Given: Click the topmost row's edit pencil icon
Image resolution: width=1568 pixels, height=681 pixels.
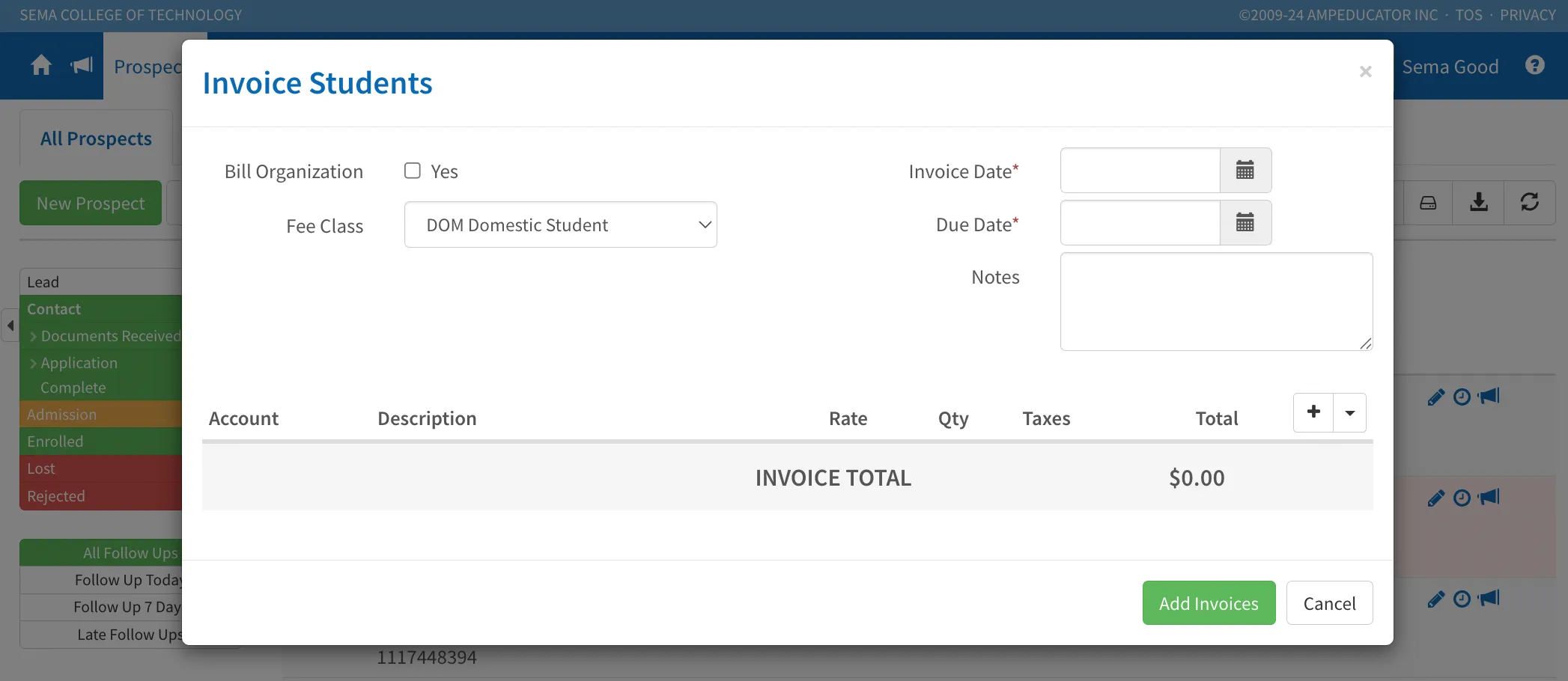Looking at the screenshot, I should point(1436,397).
